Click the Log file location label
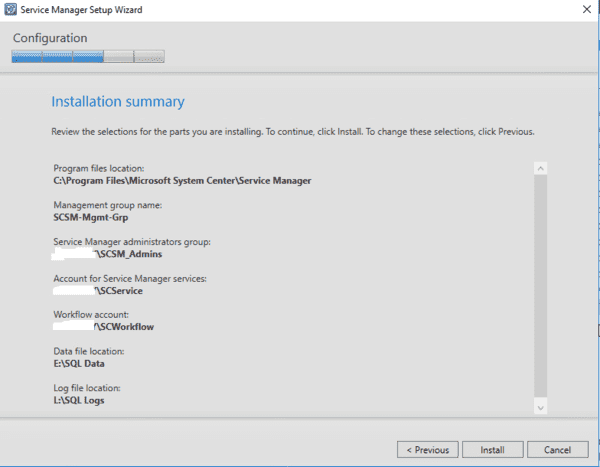 (x=87, y=388)
